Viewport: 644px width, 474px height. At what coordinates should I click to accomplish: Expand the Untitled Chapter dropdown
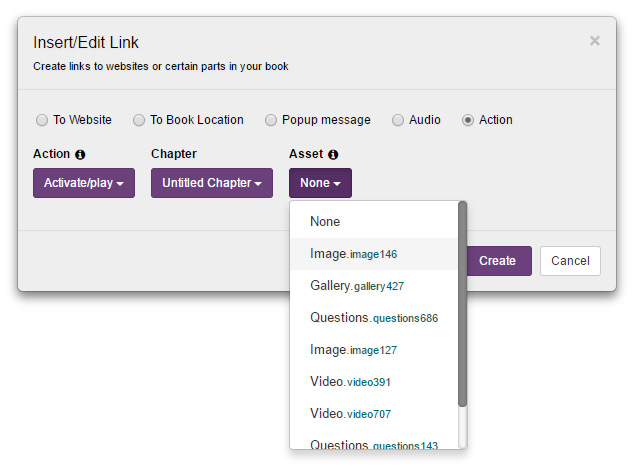click(x=212, y=183)
